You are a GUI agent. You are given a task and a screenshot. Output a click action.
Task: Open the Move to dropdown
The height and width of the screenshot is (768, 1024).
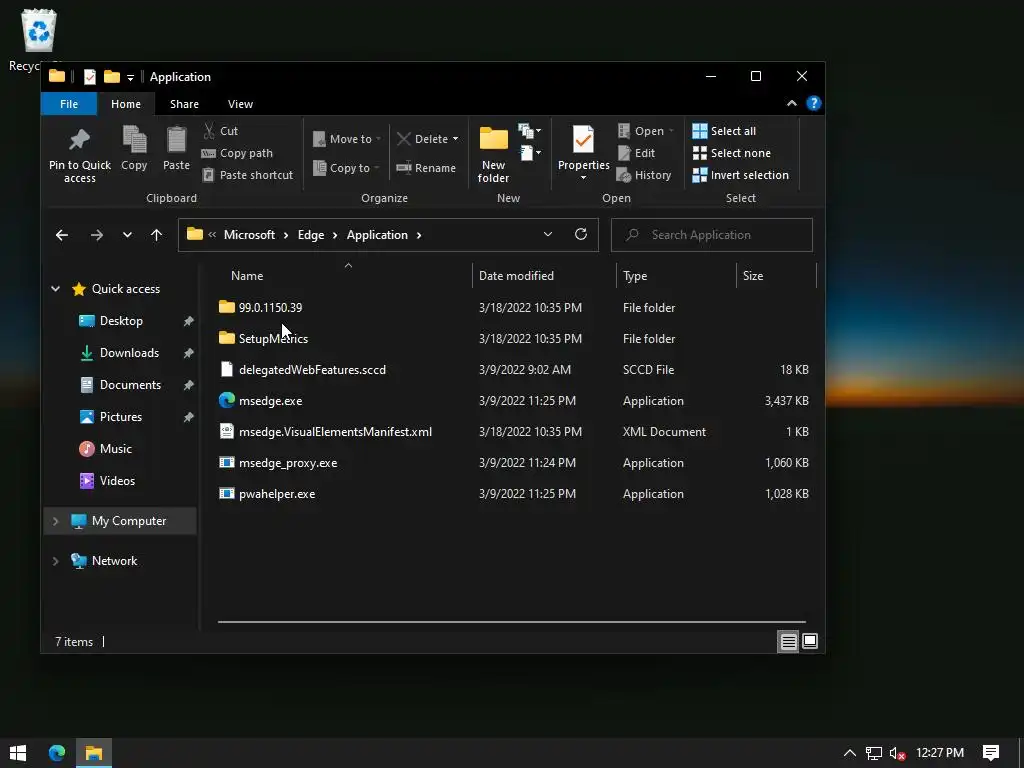pos(346,139)
